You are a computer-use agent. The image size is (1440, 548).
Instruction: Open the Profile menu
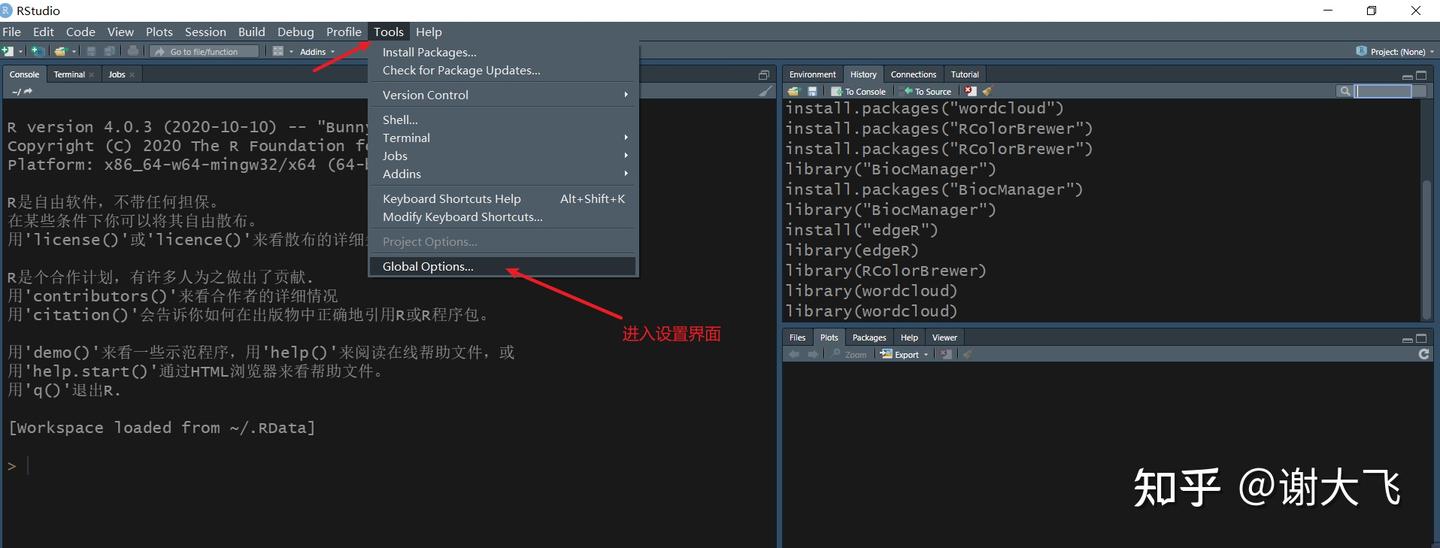[343, 32]
